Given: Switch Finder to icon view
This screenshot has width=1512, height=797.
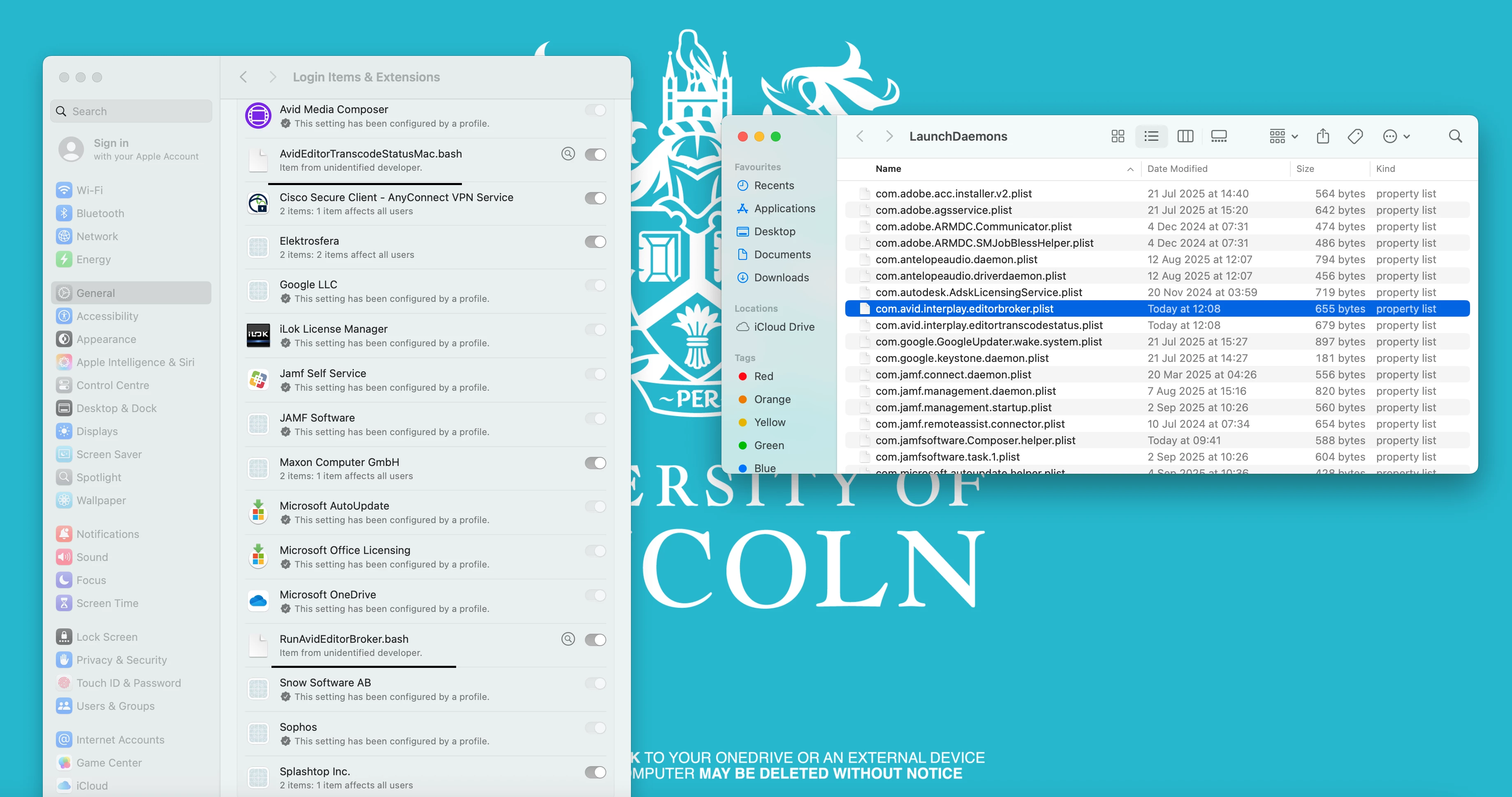Looking at the screenshot, I should [x=1118, y=136].
